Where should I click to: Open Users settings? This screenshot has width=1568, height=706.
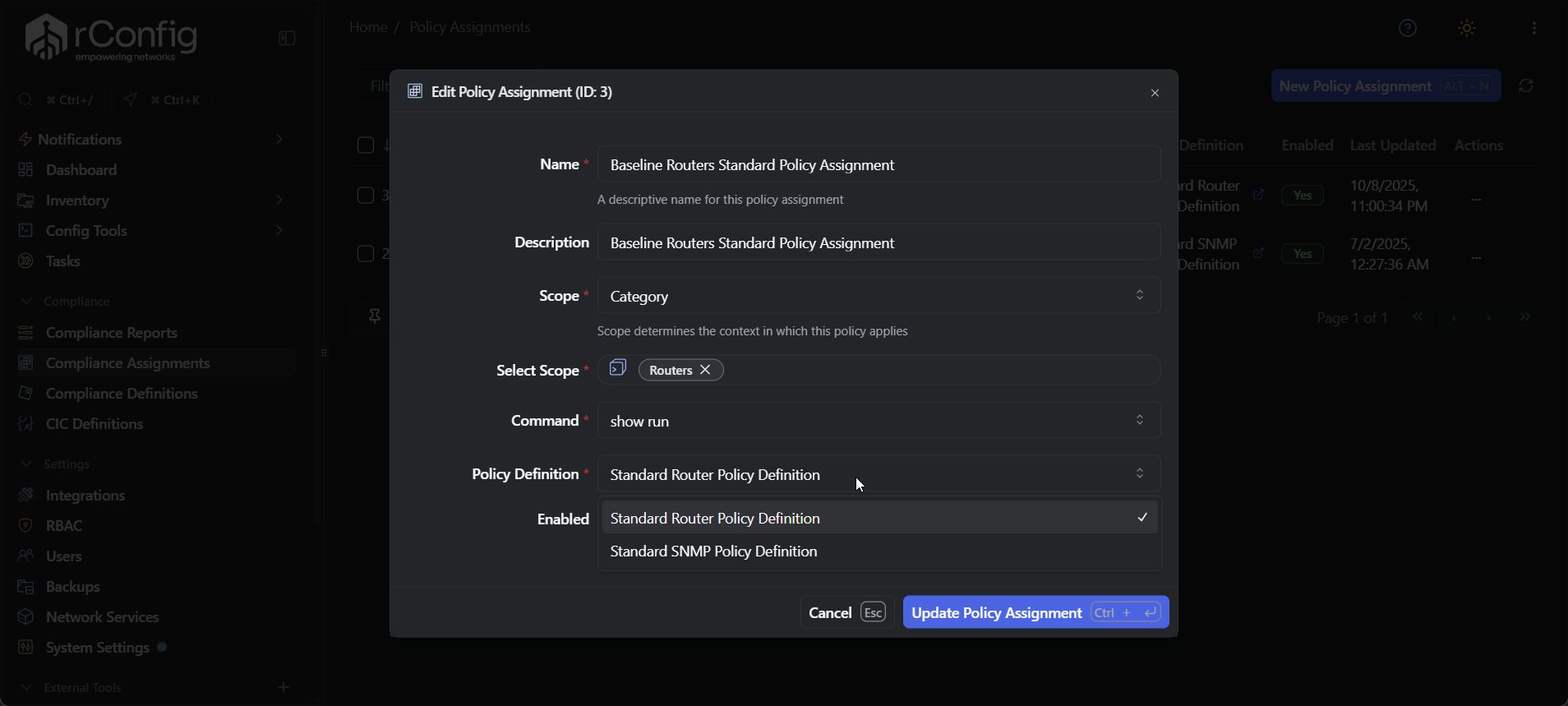64,556
